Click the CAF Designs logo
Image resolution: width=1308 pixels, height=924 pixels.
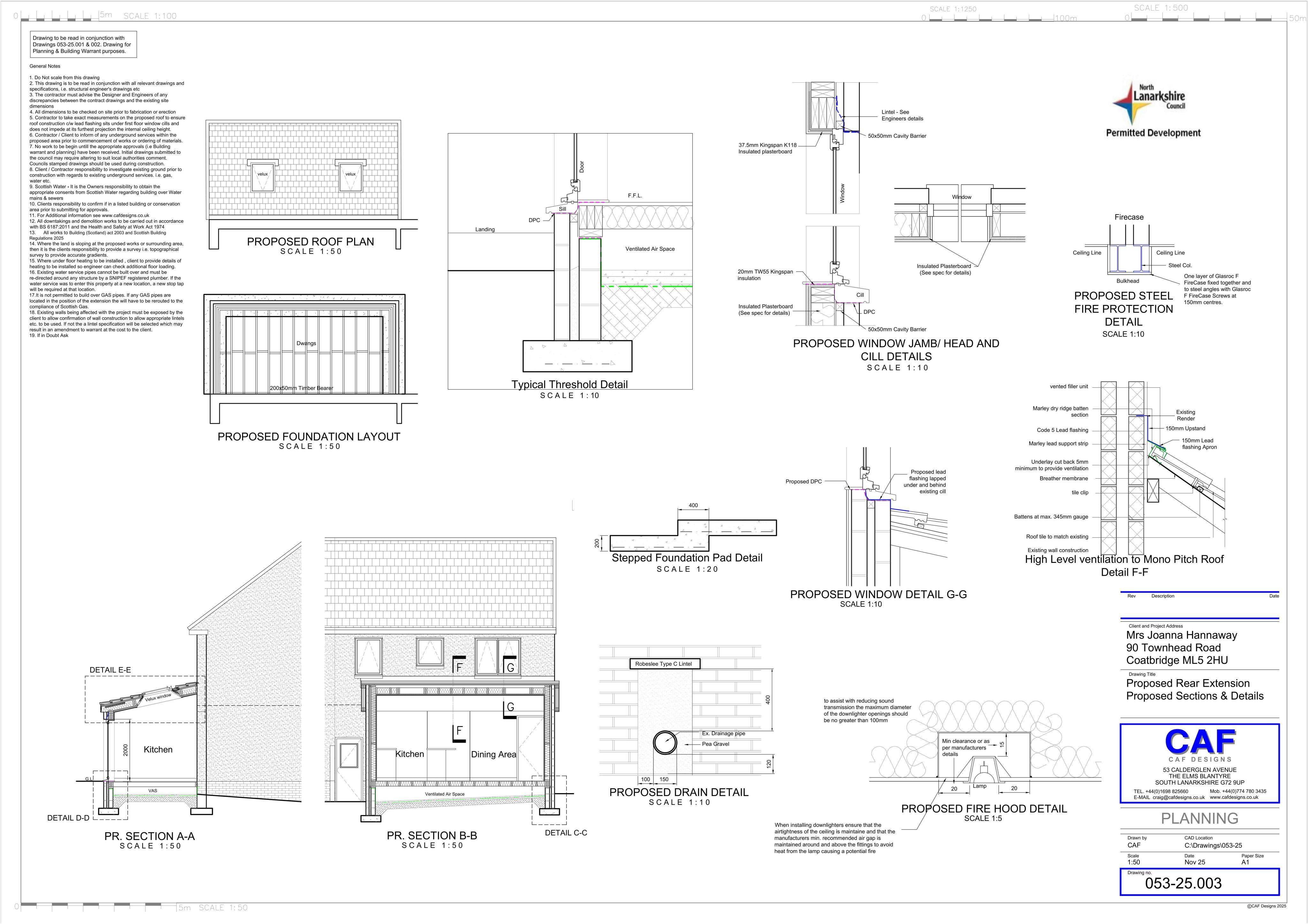click(x=1200, y=746)
